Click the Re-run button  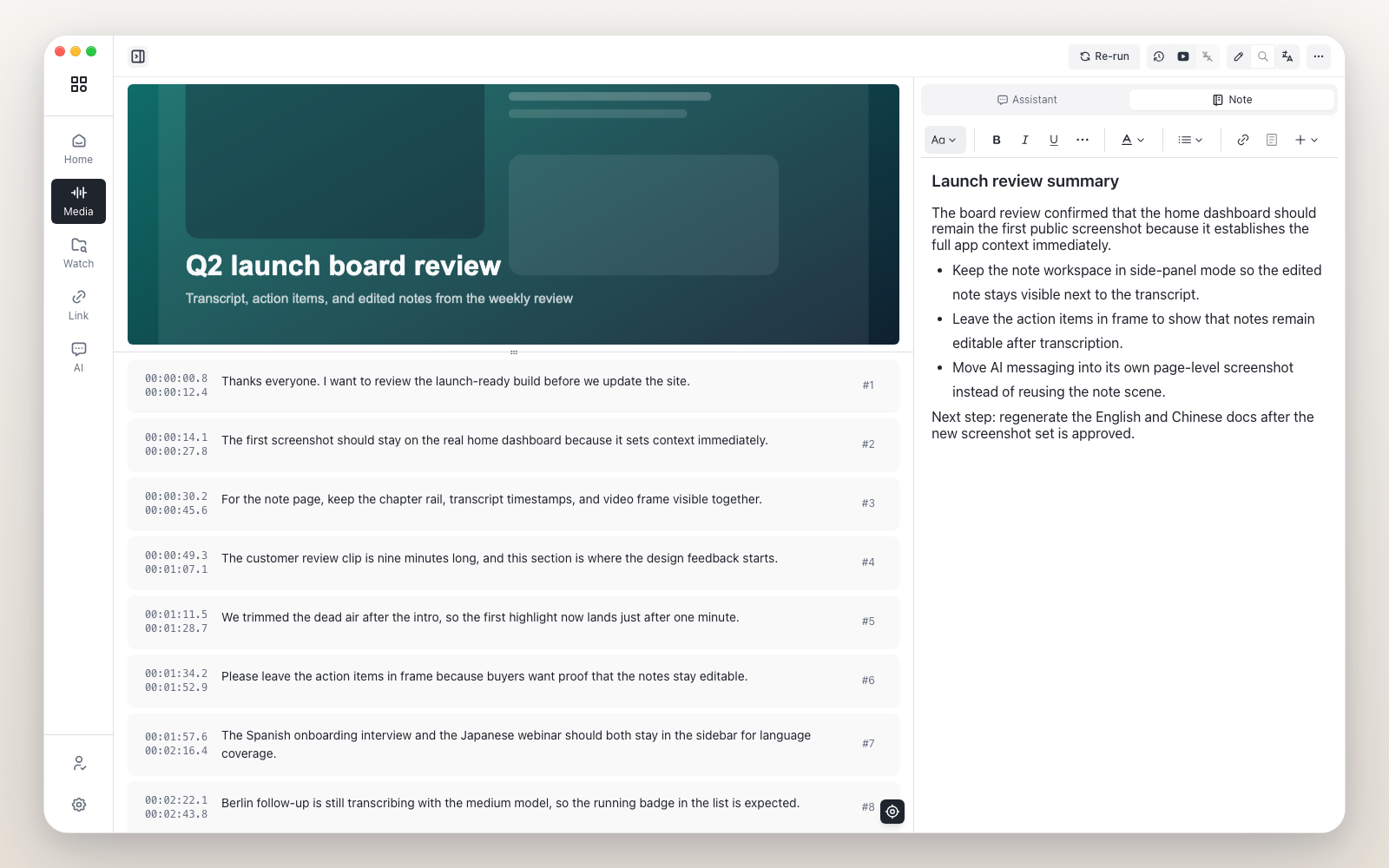(x=1104, y=56)
